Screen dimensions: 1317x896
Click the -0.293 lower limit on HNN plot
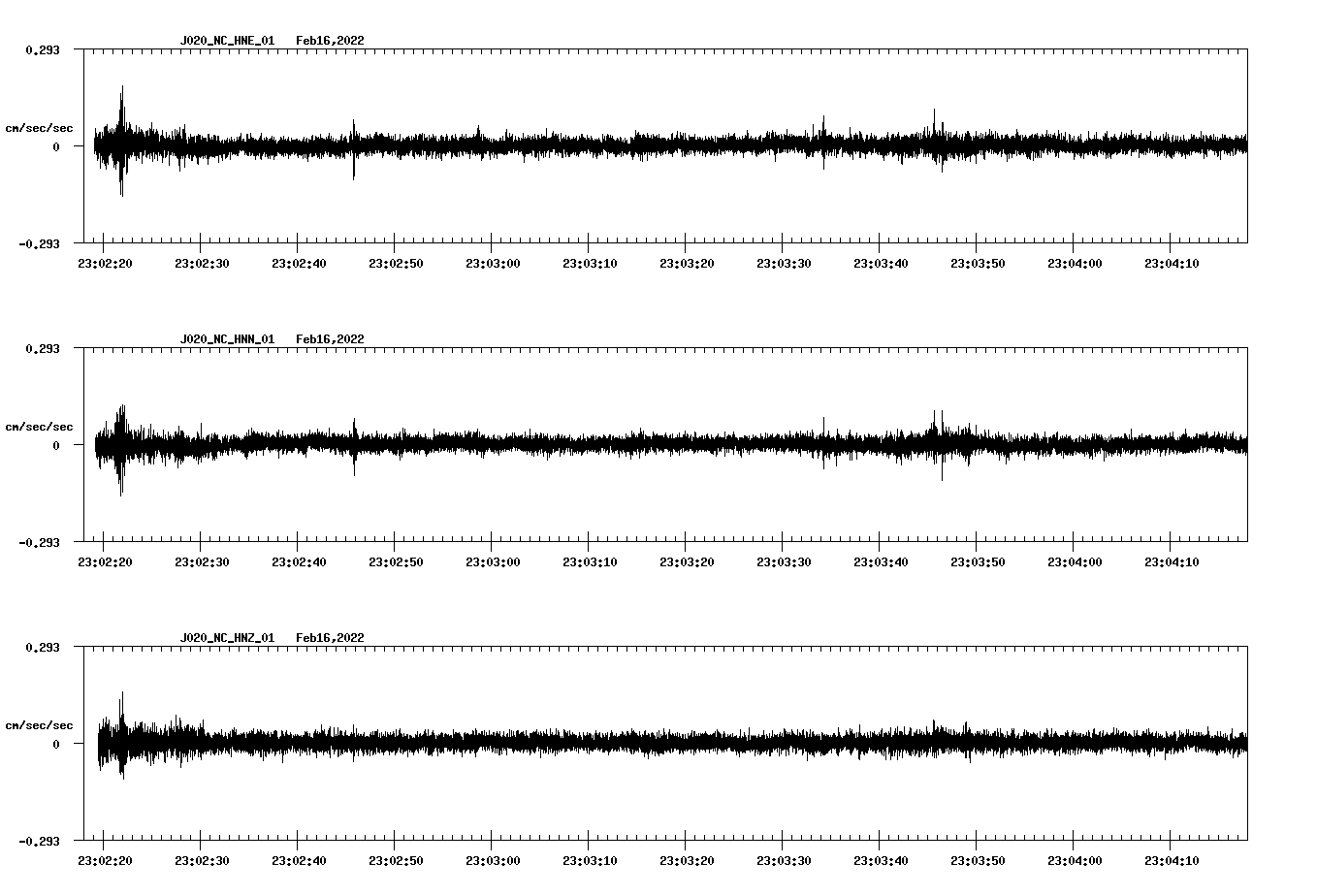[39, 542]
